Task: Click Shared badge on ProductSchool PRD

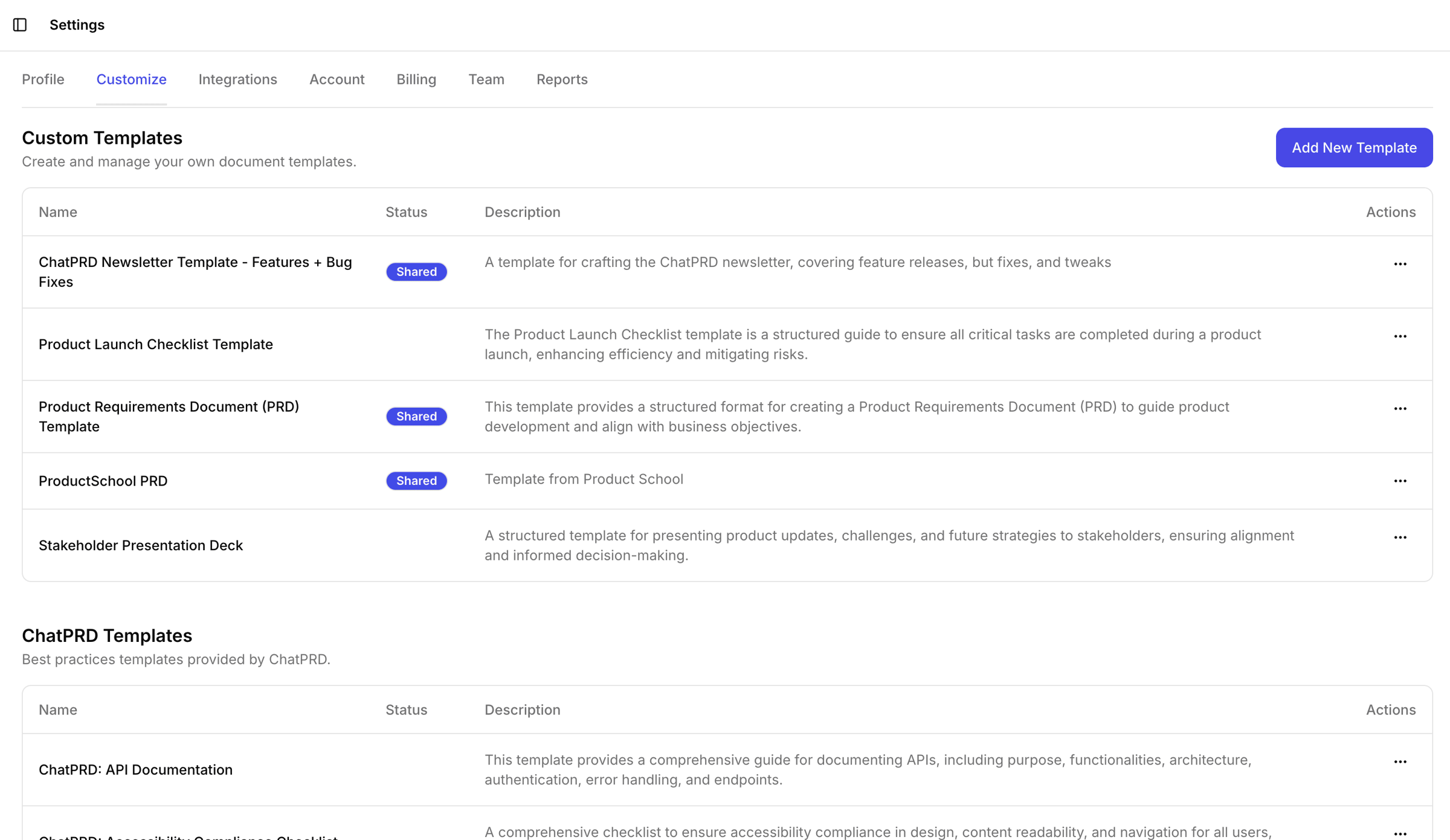Action: pos(416,481)
